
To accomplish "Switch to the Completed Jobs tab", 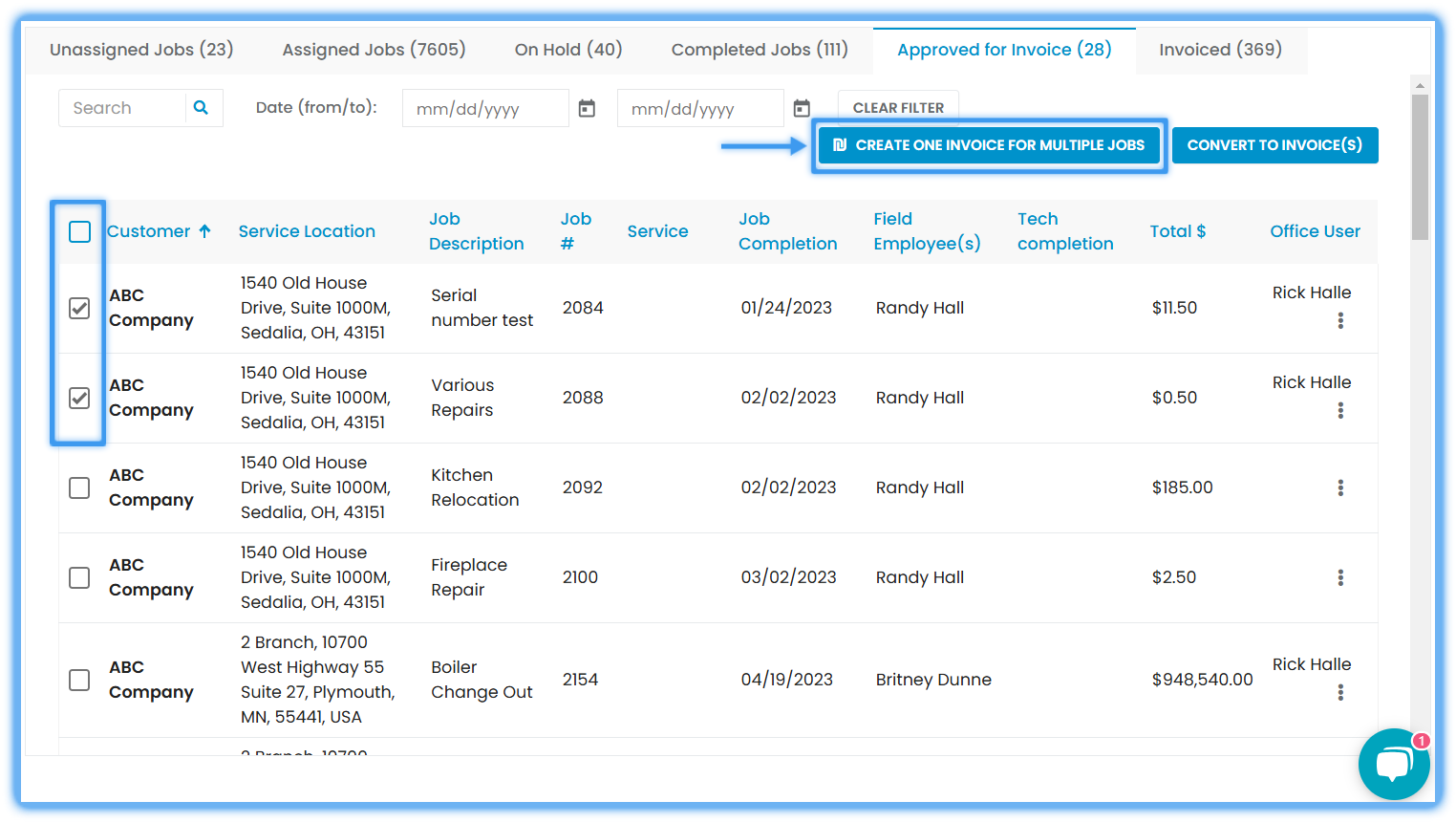I will pos(760,49).
